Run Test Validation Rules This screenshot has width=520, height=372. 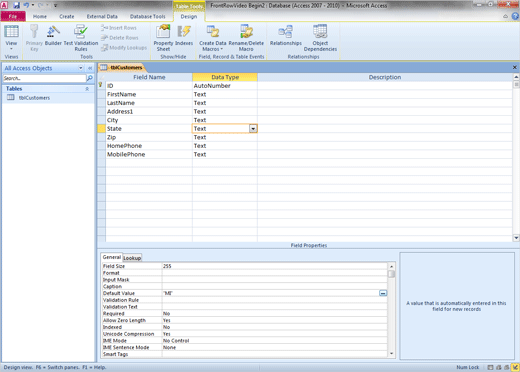coord(81,37)
